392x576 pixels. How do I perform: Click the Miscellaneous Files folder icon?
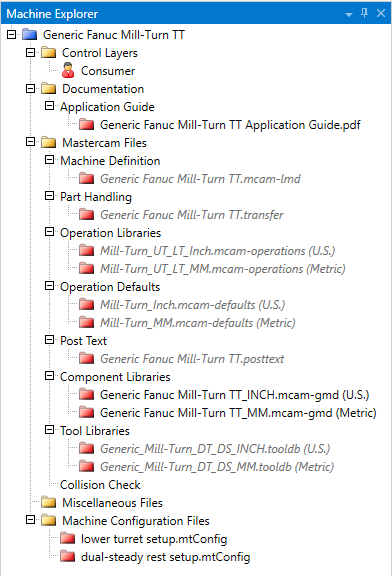point(48,503)
